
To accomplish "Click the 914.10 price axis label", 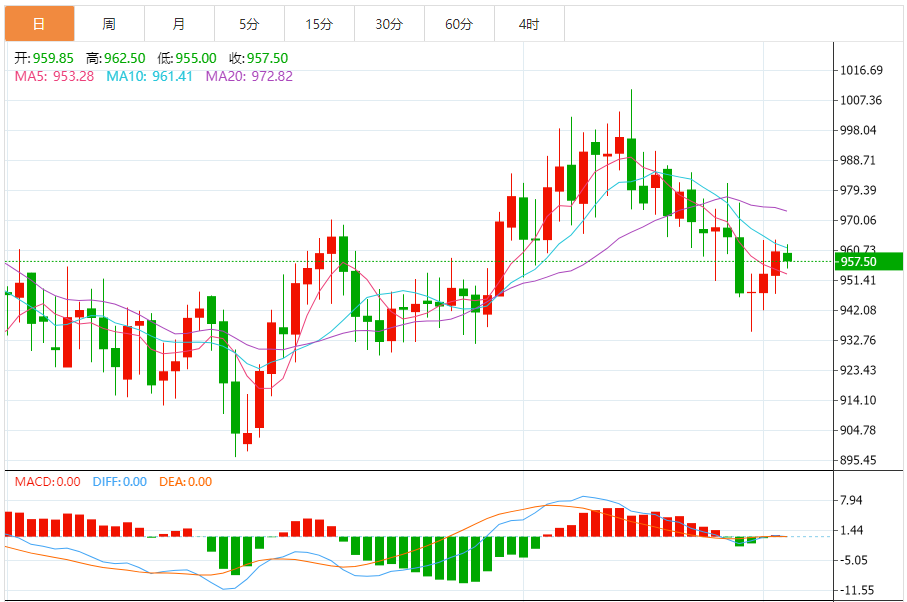I will coord(858,400).
